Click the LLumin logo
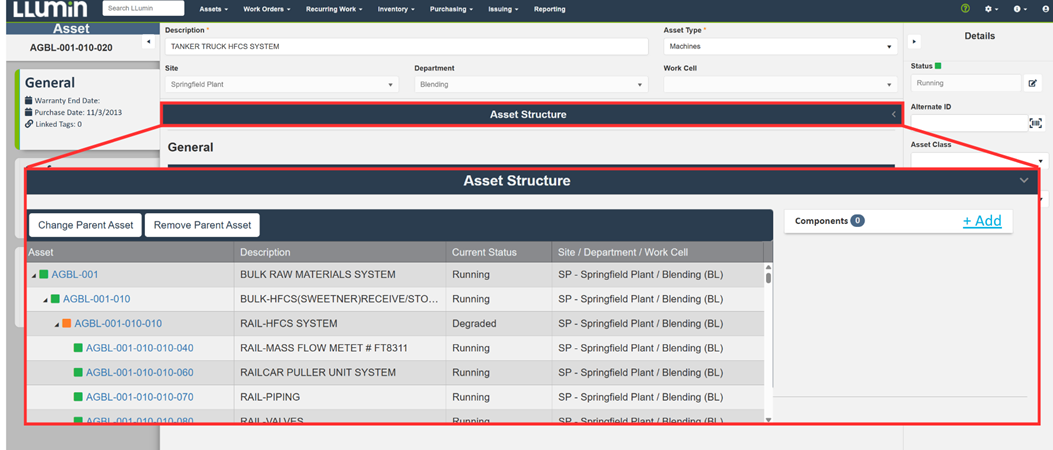The height and width of the screenshot is (450, 1053). click(50, 9)
